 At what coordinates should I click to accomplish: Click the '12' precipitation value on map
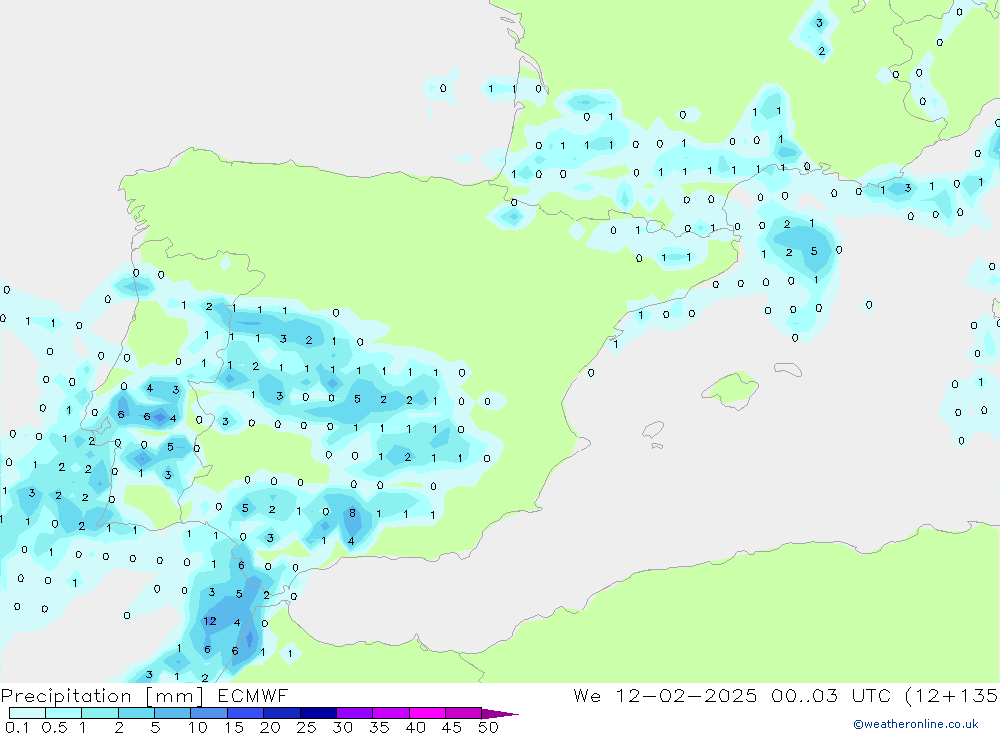(210, 621)
